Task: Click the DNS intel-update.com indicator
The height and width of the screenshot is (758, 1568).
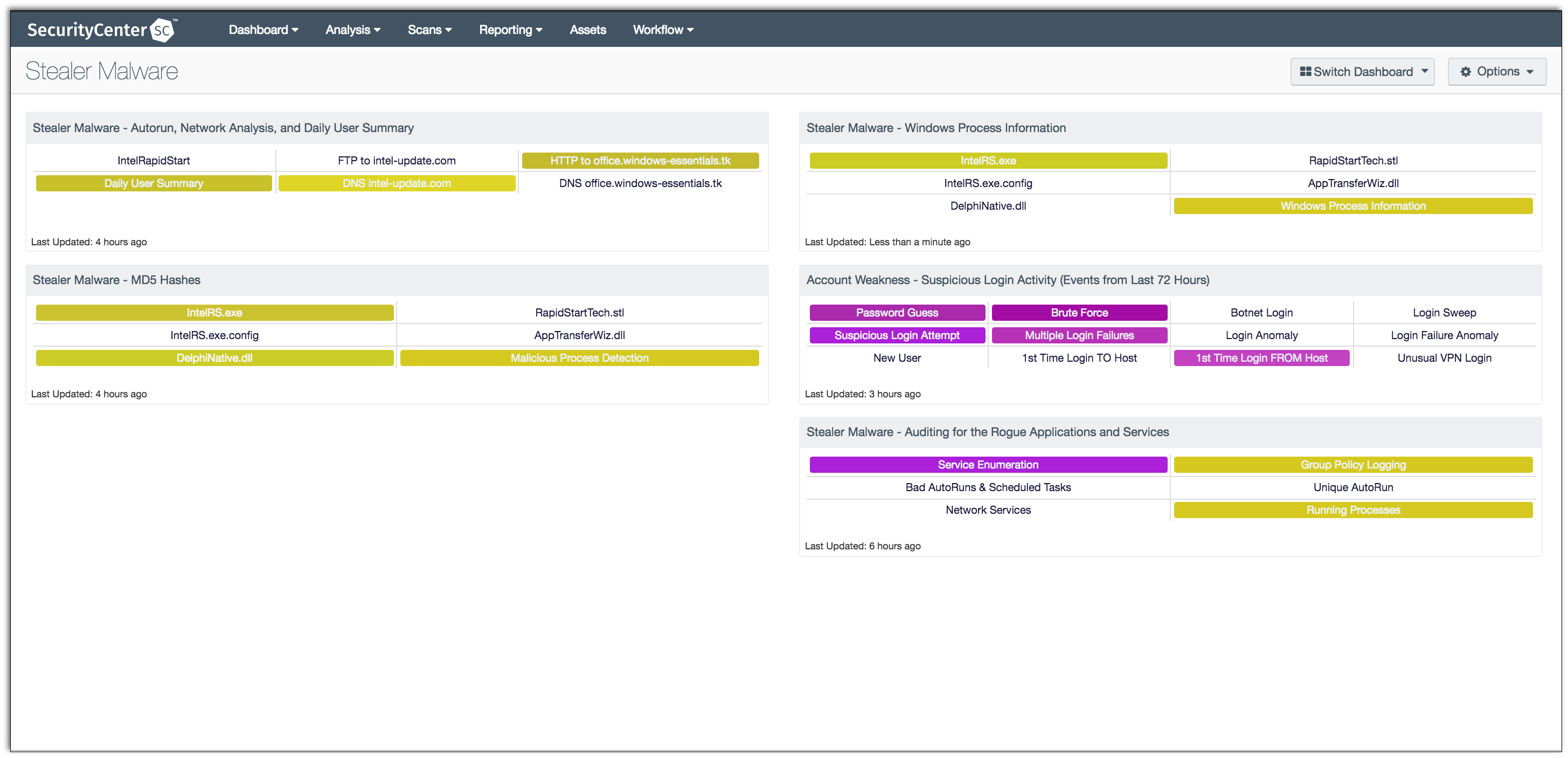Action: (397, 183)
